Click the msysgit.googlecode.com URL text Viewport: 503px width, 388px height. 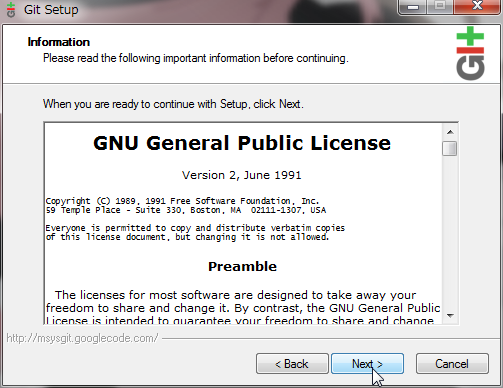(82, 338)
